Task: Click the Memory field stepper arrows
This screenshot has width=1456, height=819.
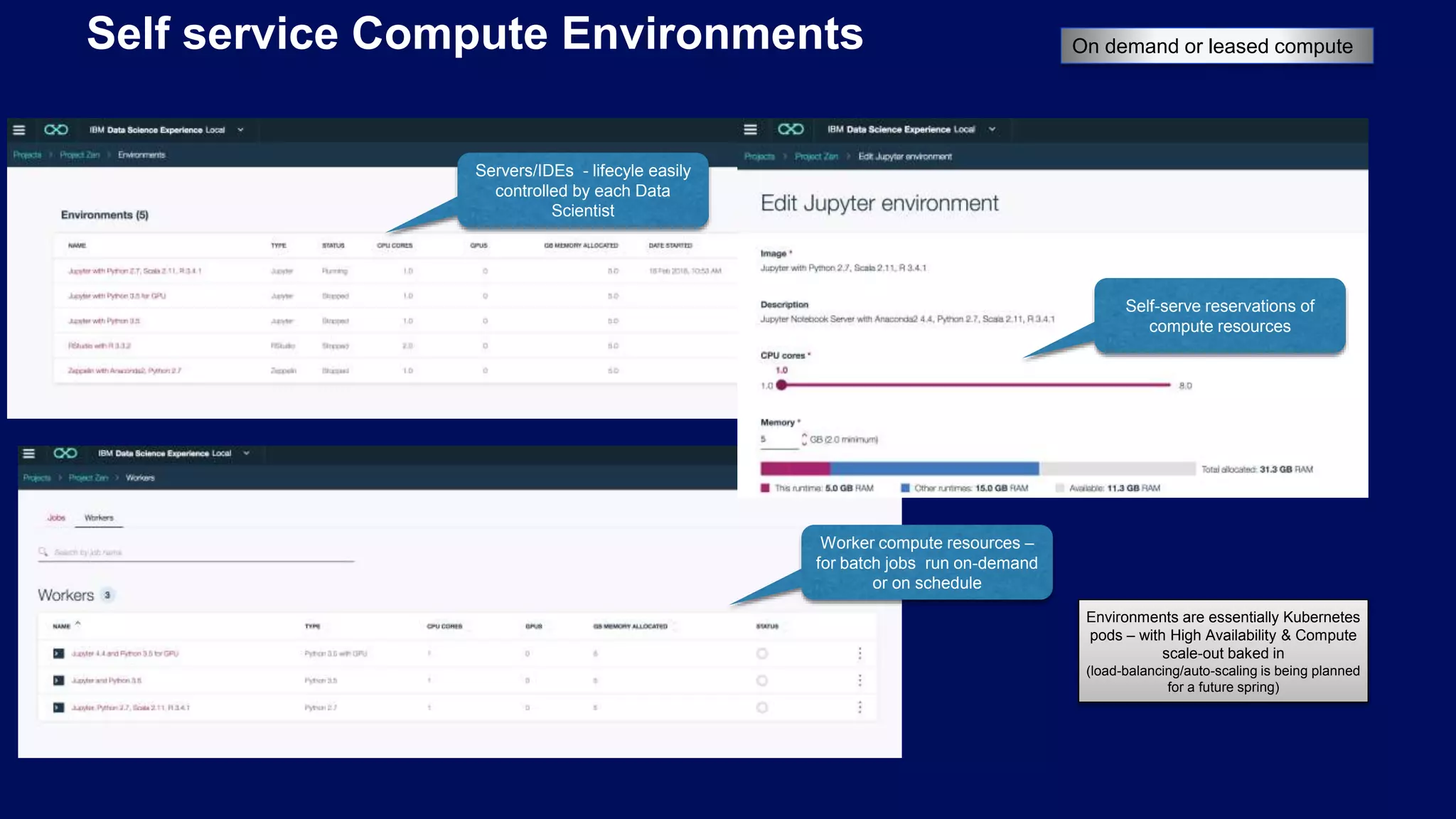Action: (x=804, y=439)
